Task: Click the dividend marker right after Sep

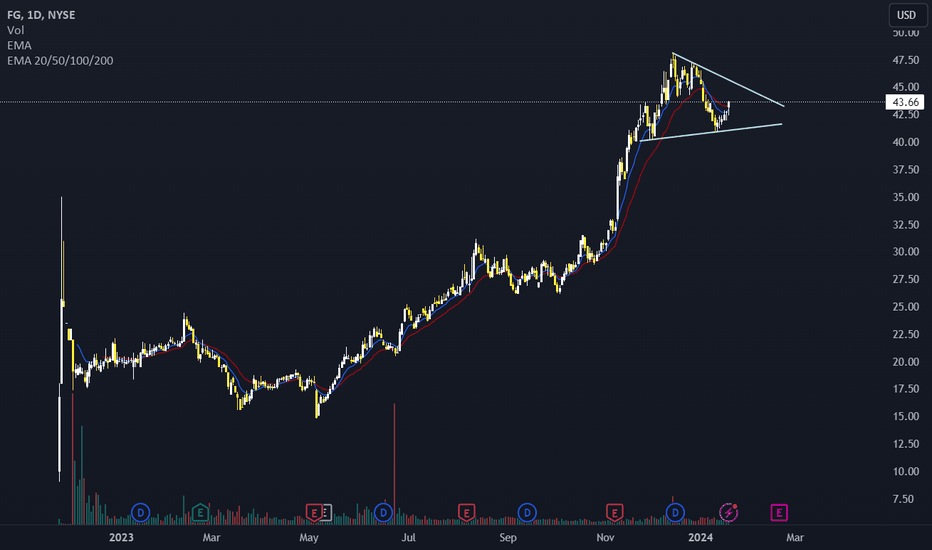Action: pyautogui.click(x=527, y=512)
